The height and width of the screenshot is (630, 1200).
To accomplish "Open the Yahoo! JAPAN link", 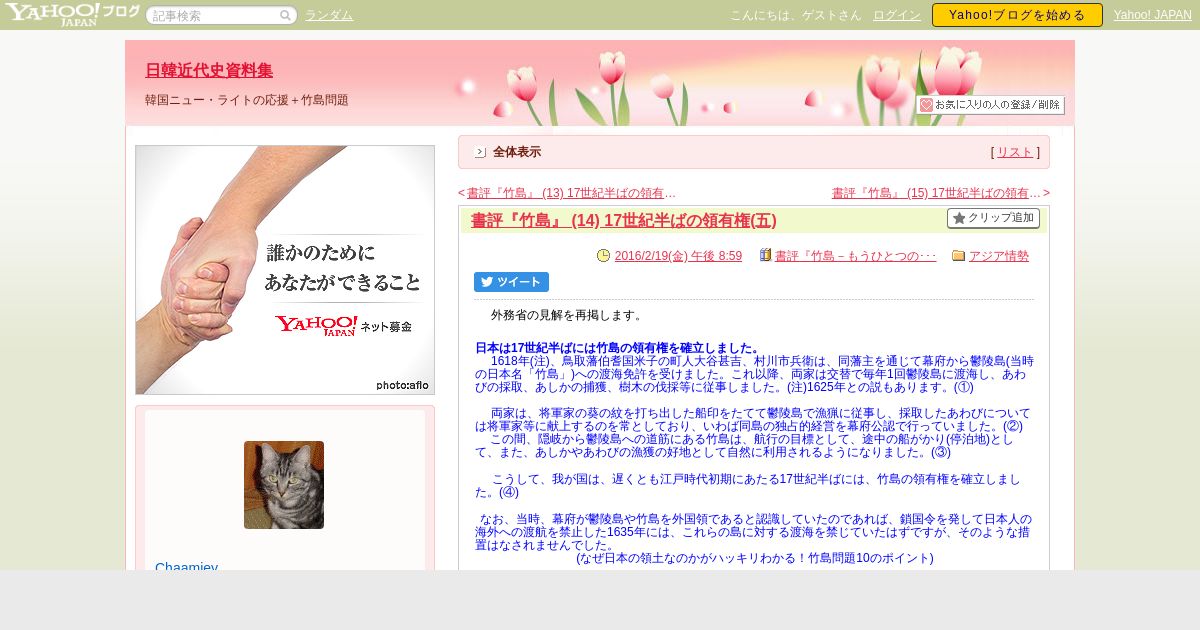I will pos(1152,15).
